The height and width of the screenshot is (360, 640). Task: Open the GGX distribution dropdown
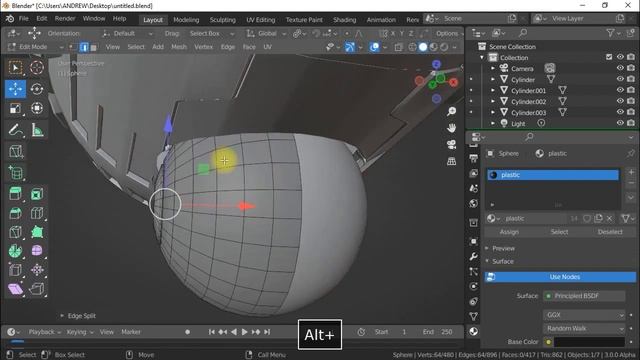pos(584,315)
